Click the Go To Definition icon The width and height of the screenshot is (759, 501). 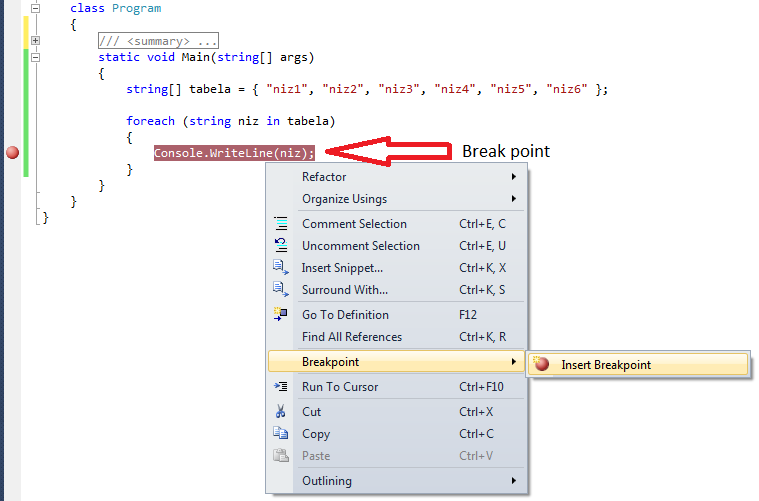point(281,315)
